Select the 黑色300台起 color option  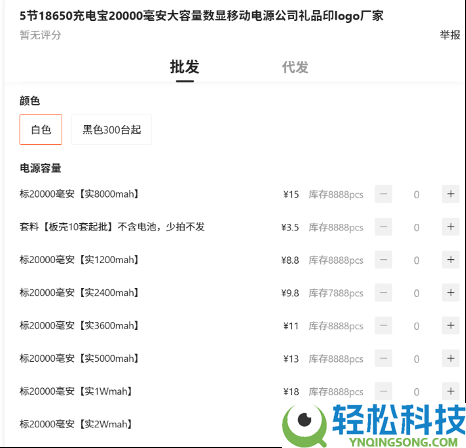[x=112, y=129]
